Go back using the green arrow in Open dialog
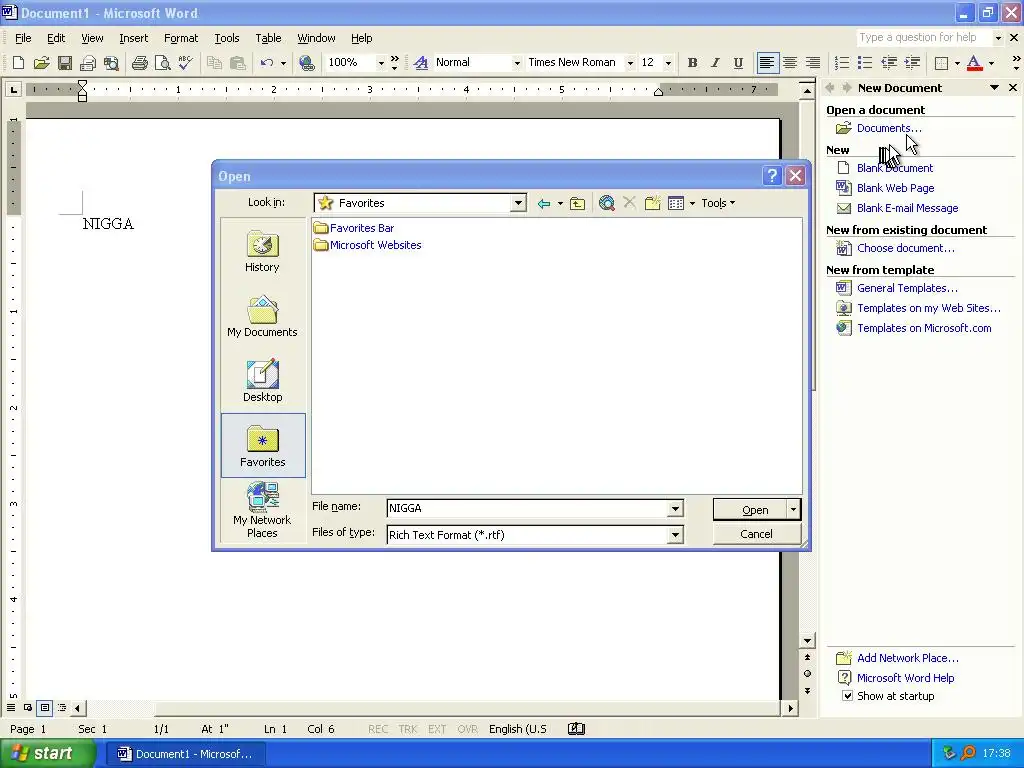Viewport: 1024px width, 768px height. [543, 204]
